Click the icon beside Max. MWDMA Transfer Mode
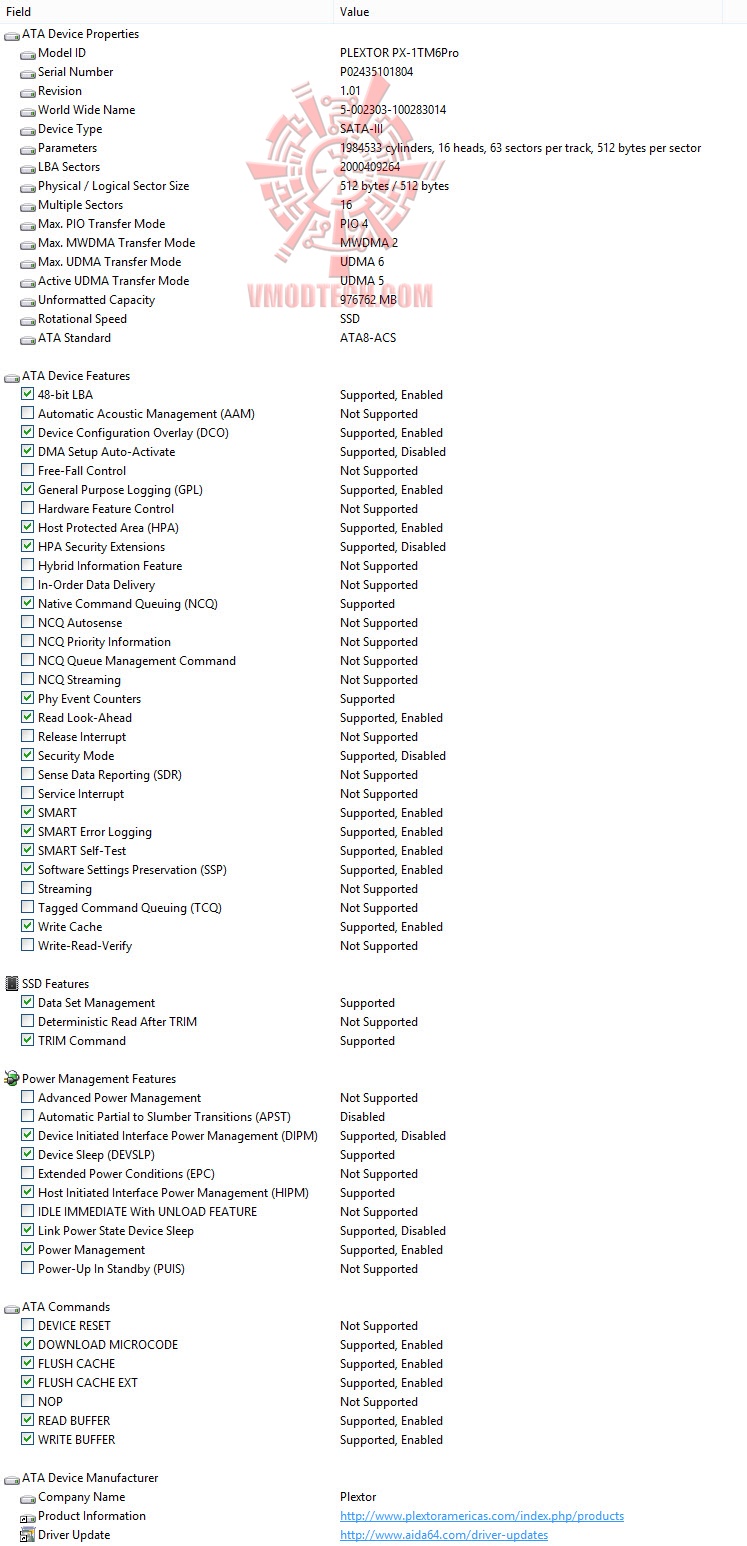The width and height of the screenshot is (747, 1546). [x=27, y=243]
